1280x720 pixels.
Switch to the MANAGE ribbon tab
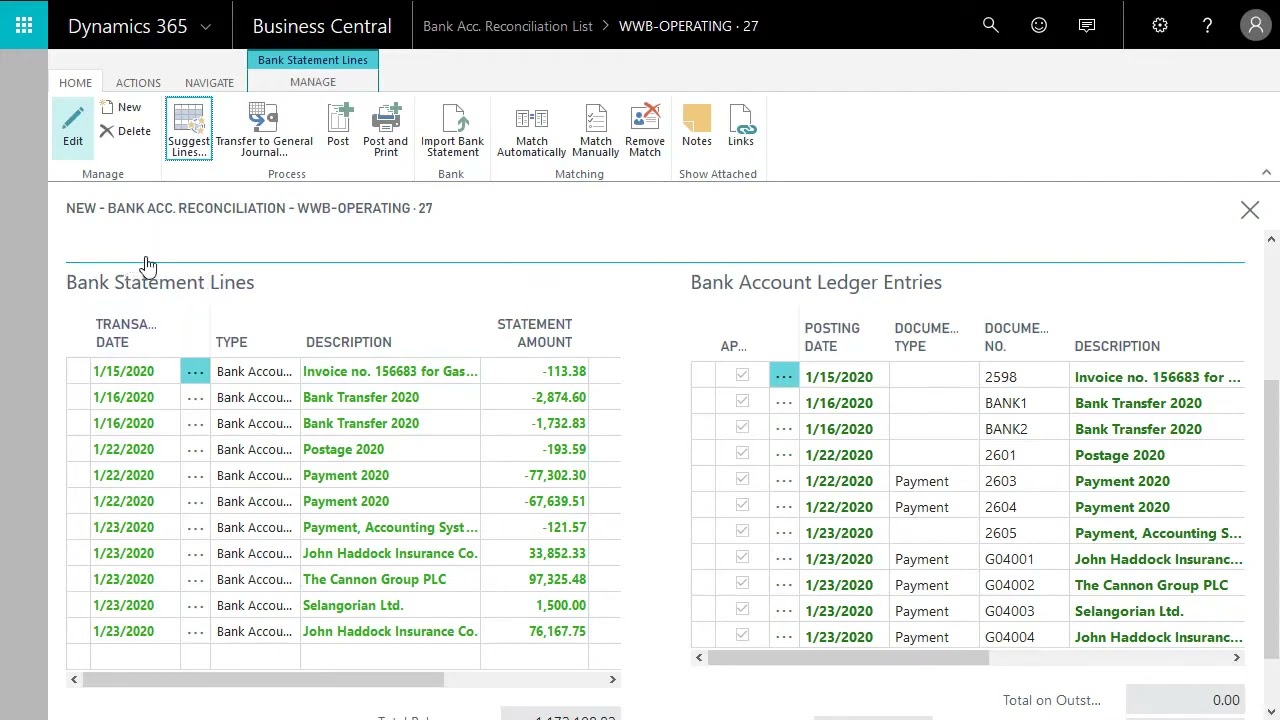(313, 82)
